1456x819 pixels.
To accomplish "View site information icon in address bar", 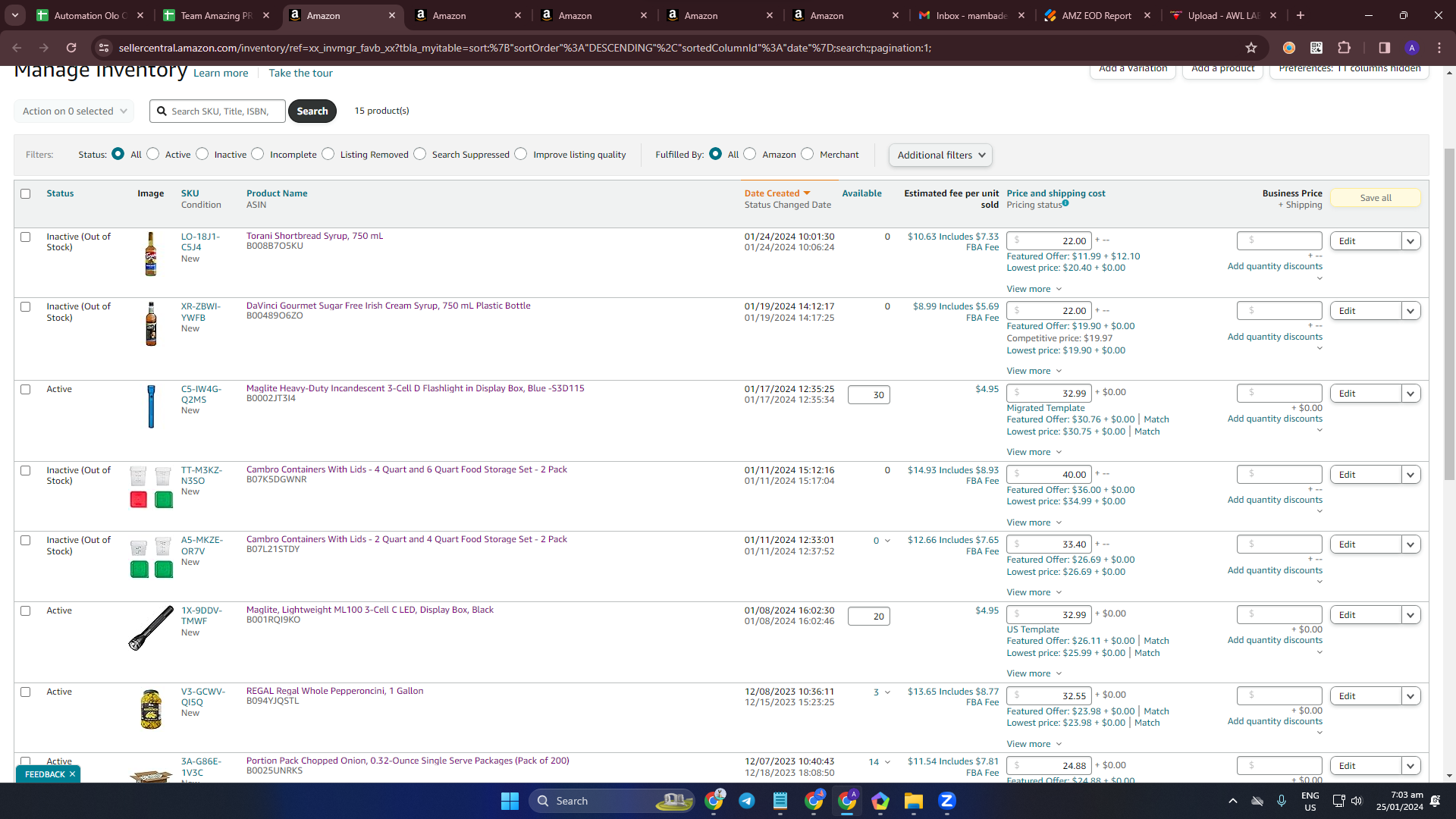I will (x=104, y=48).
